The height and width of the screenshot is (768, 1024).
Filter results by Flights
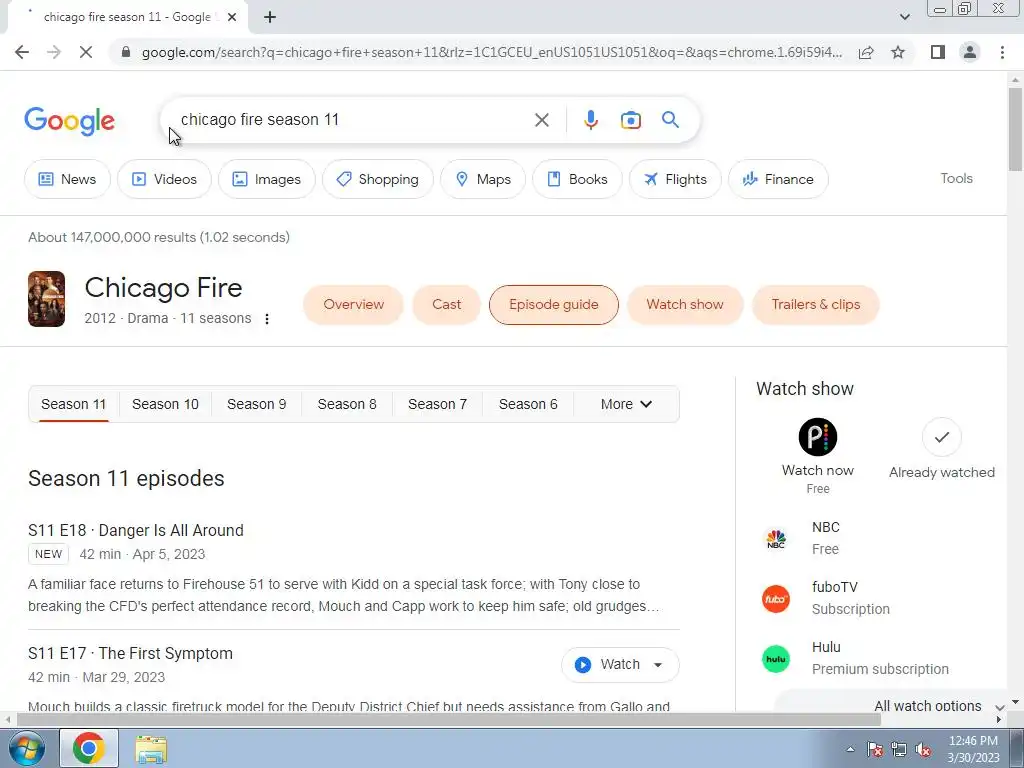[675, 179]
